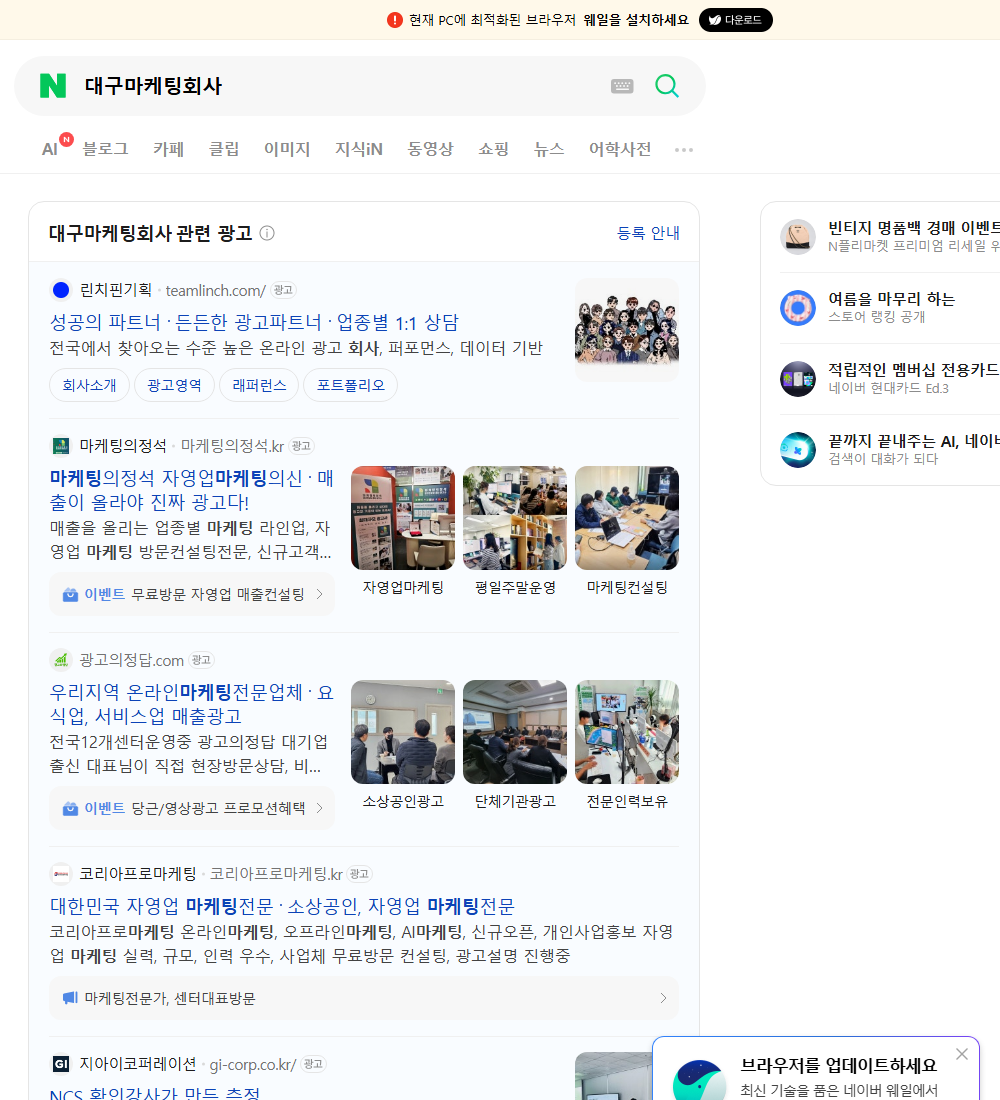The image size is (1000, 1100).
Task: Click the 웨일을 설치하세요 banner text
Action: 636,20
